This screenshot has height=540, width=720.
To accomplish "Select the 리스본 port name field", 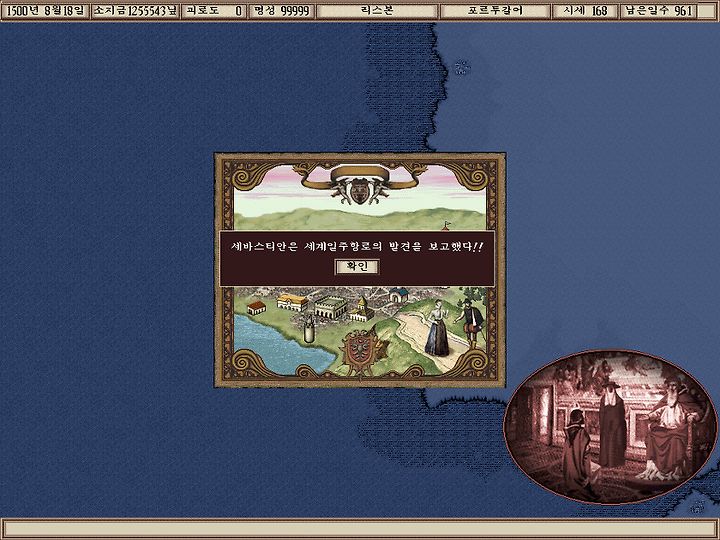I will 377,11.
